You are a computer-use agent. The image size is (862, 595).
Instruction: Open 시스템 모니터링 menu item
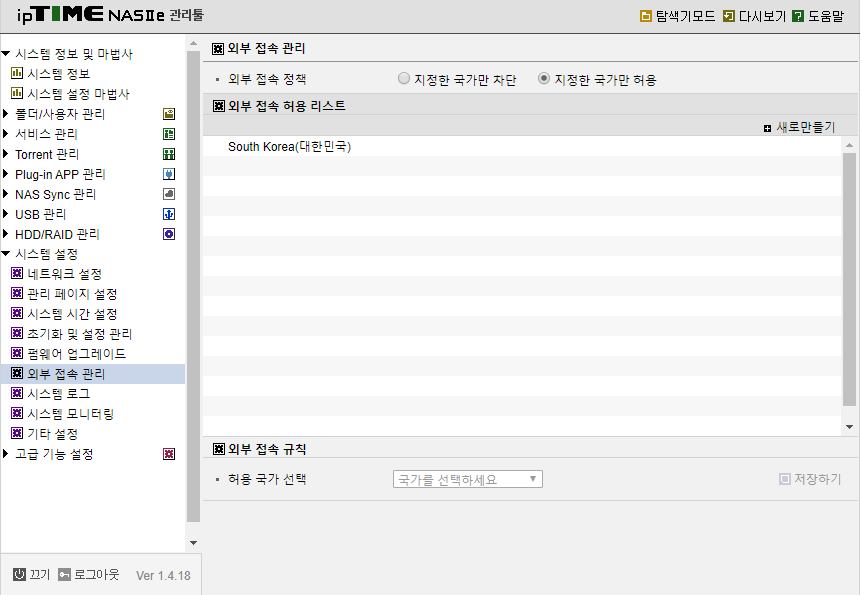[70, 414]
